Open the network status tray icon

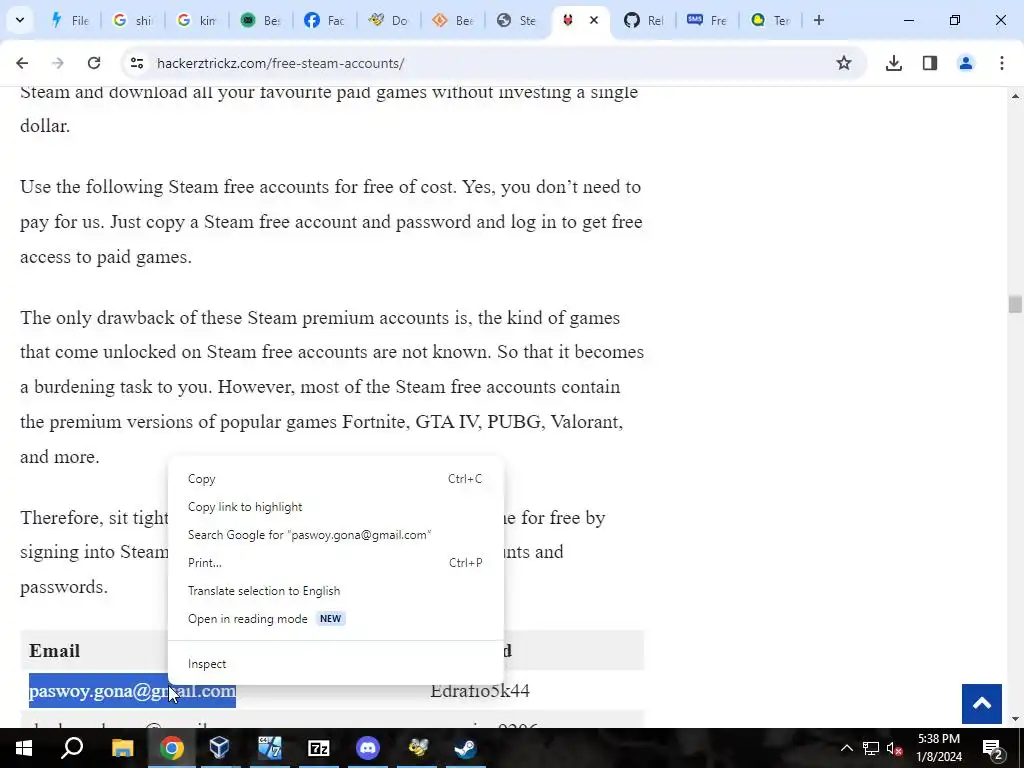871,748
